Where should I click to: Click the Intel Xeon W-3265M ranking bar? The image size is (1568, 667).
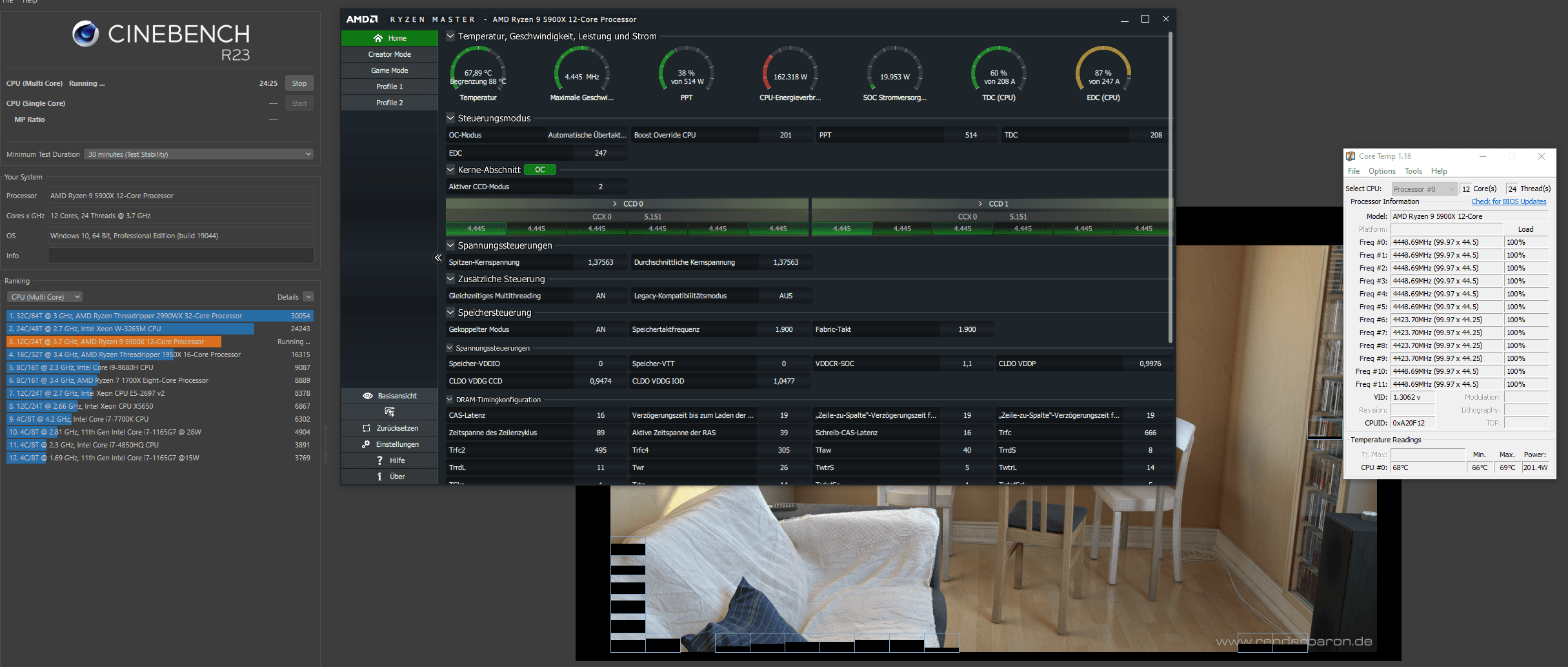pyautogui.click(x=130, y=329)
